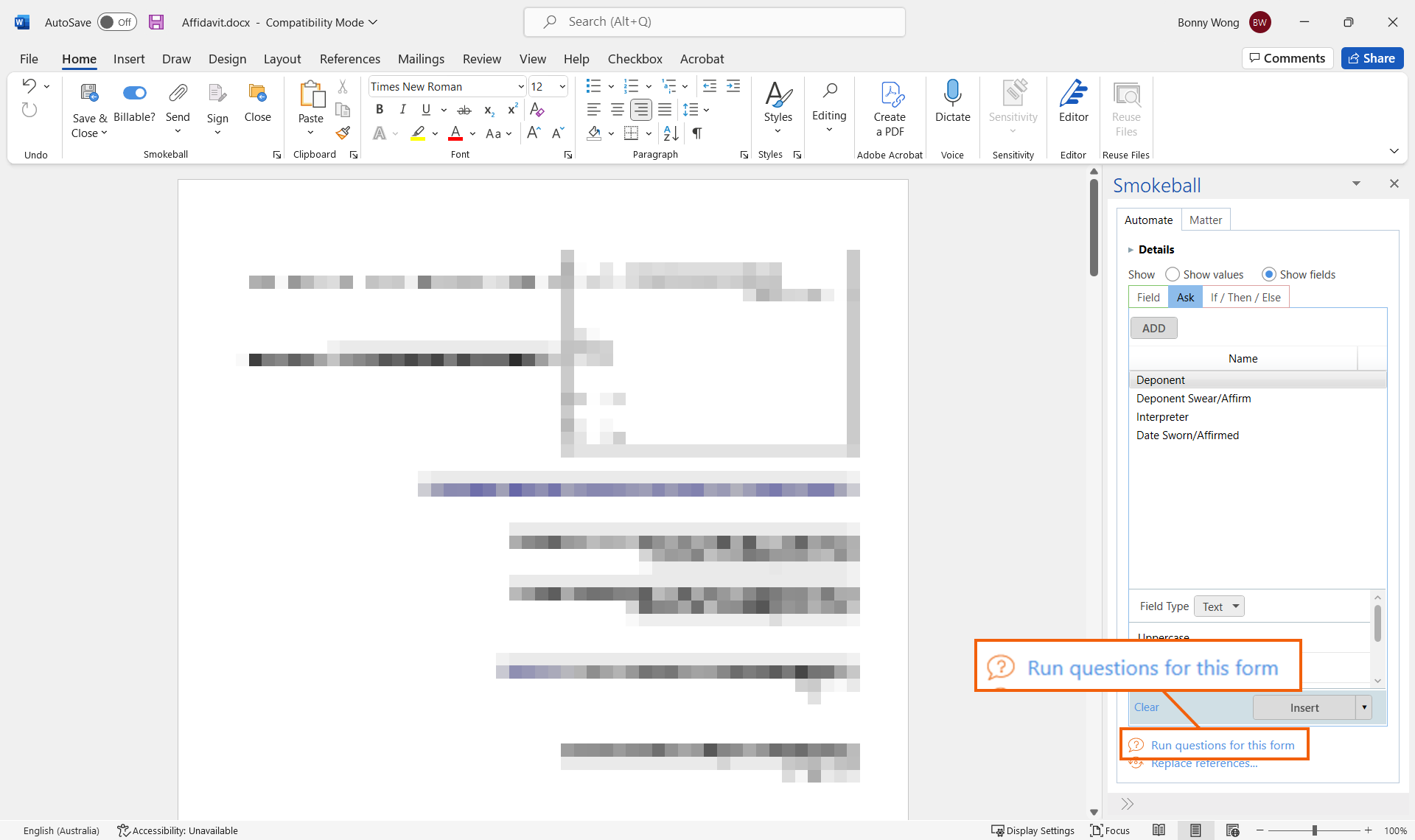
Task: Open the References ribbon tab
Action: [350, 59]
